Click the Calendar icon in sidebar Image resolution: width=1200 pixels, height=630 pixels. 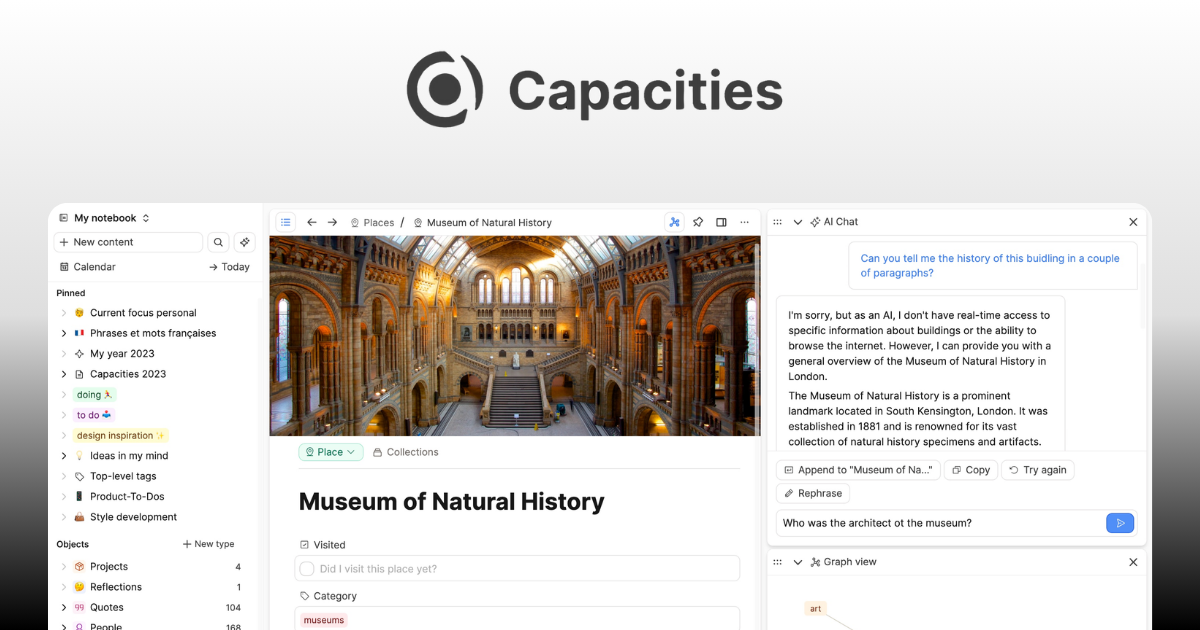click(64, 267)
